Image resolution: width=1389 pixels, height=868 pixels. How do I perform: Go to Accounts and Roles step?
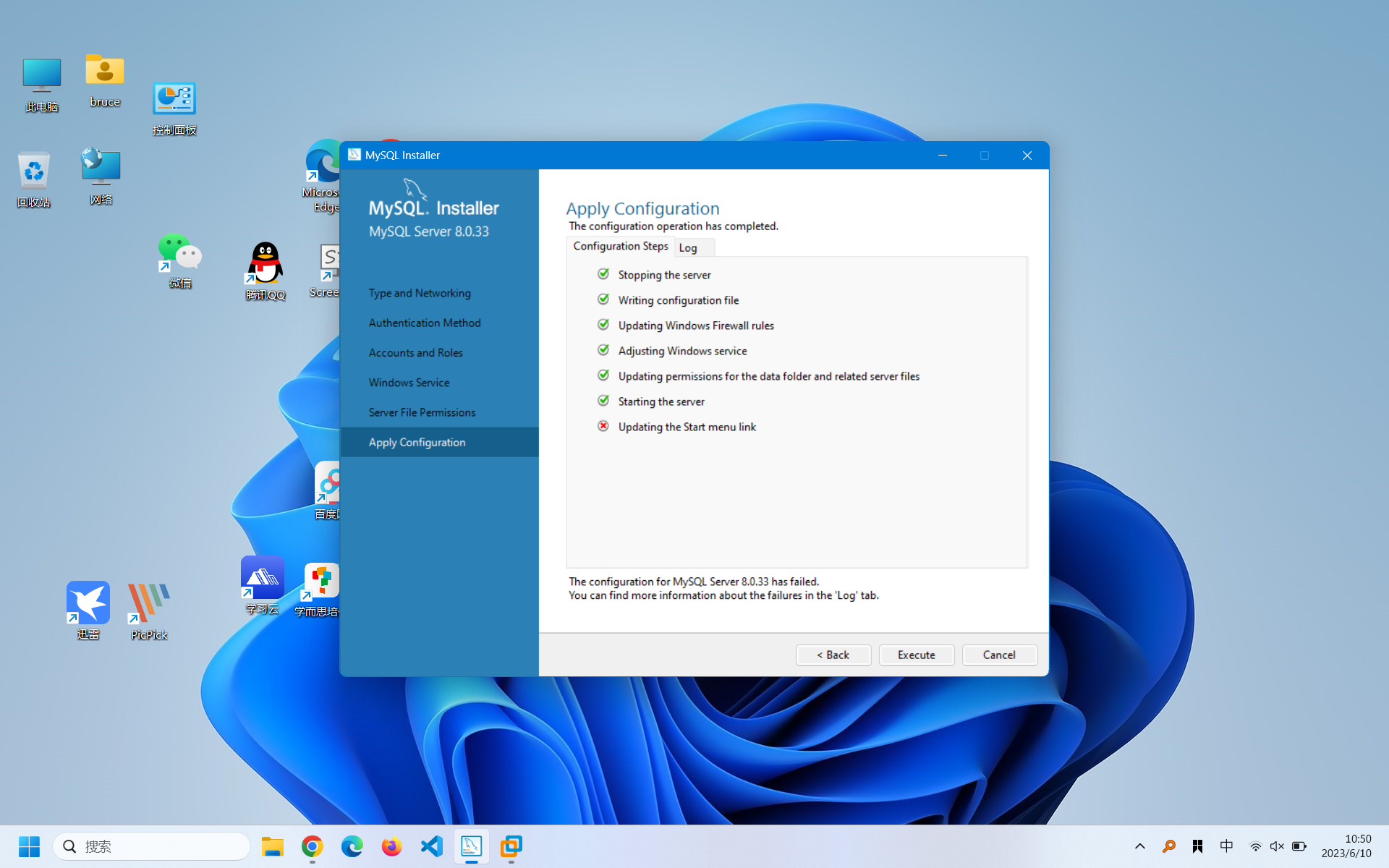pos(416,352)
